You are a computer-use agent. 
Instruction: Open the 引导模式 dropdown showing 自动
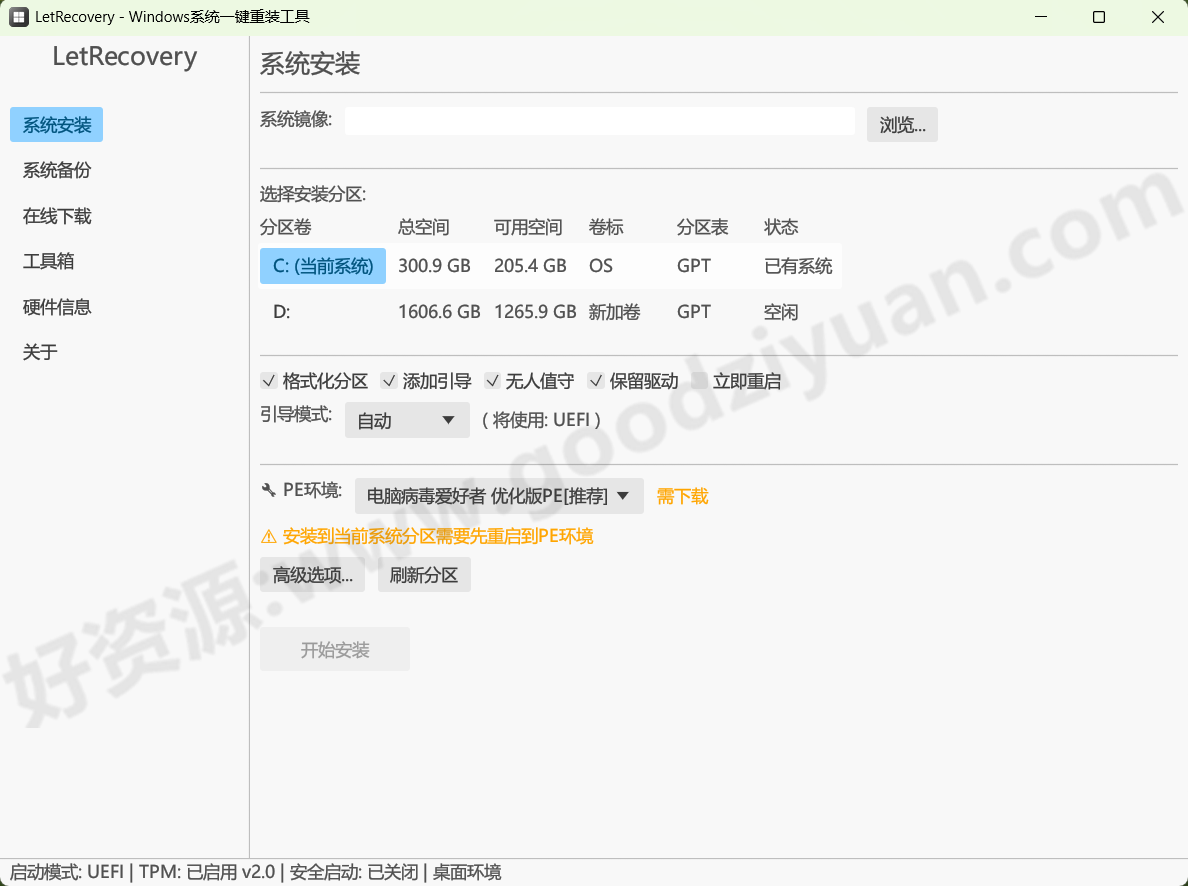[407, 419]
